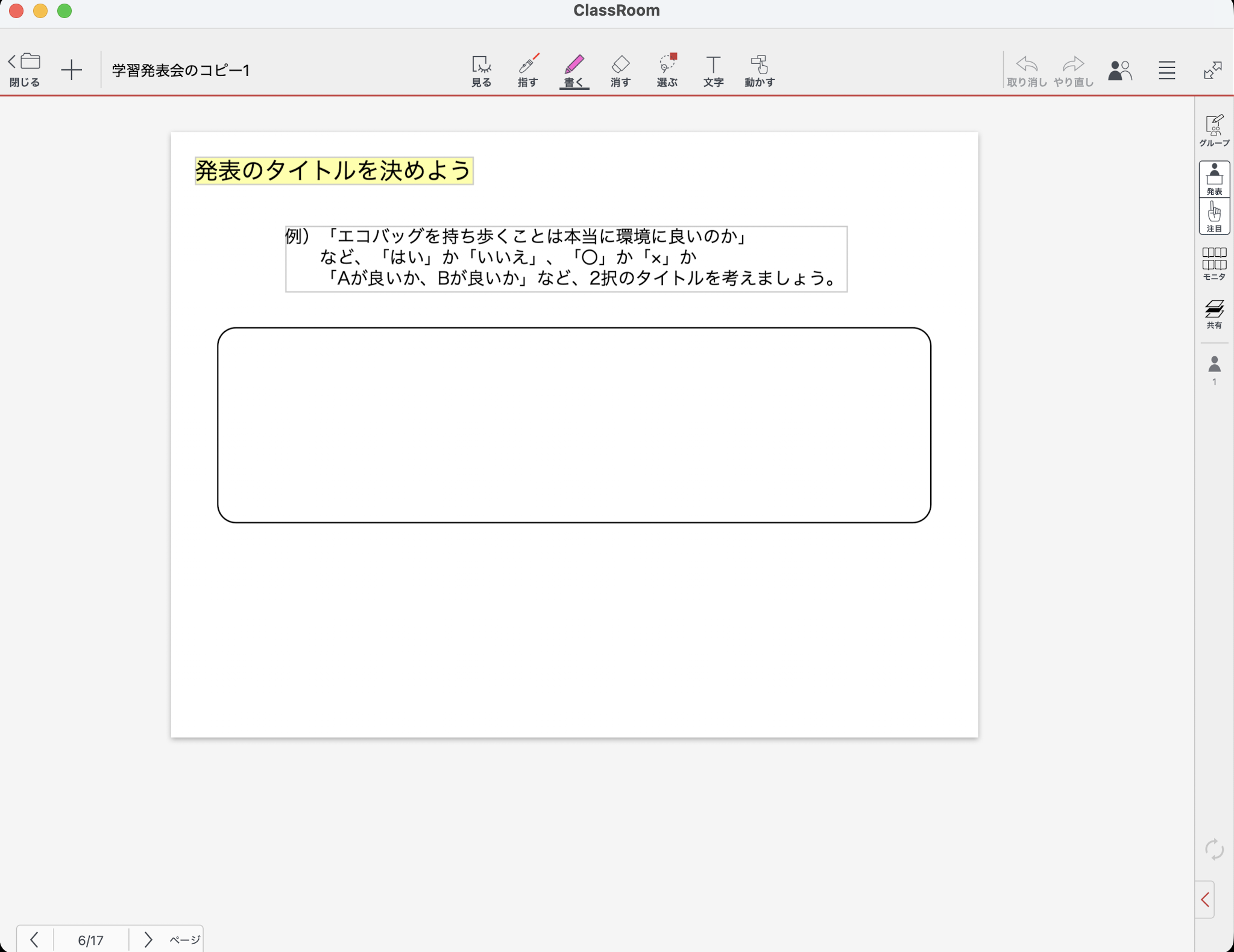Image resolution: width=1234 pixels, height=952 pixels.
Task: Select the 指す pointer tool
Action: pyautogui.click(x=527, y=71)
